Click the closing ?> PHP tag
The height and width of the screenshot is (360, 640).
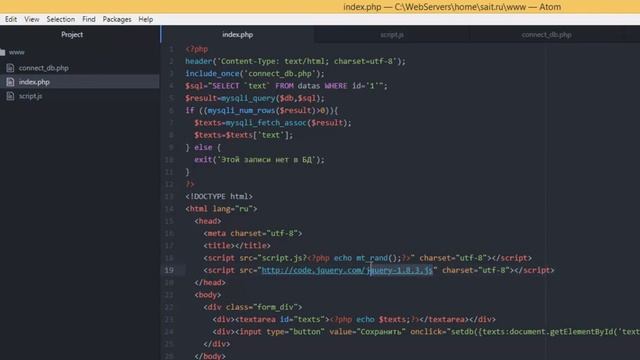click(190, 184)
